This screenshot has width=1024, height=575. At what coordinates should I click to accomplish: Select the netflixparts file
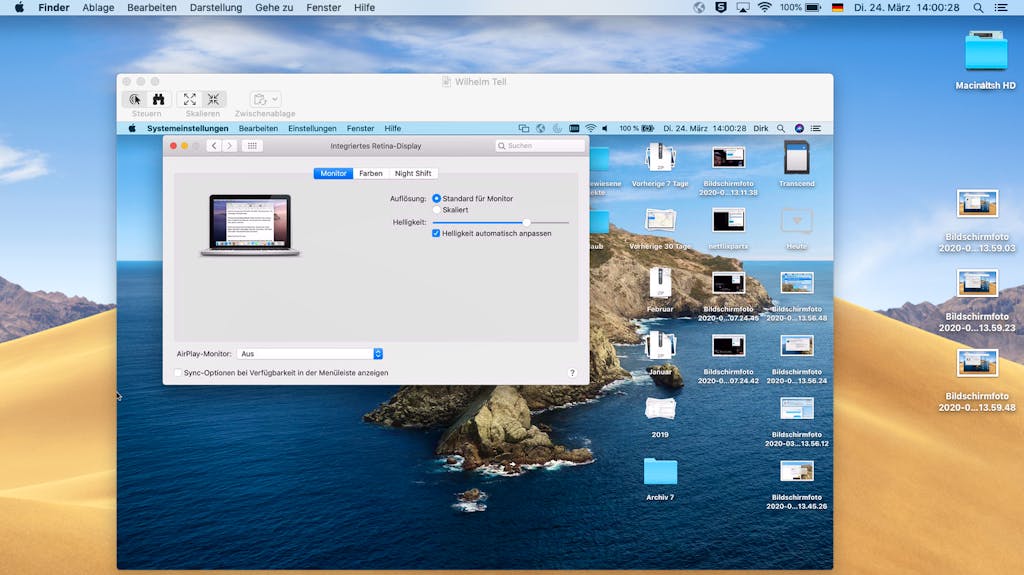tap(728, 221)
